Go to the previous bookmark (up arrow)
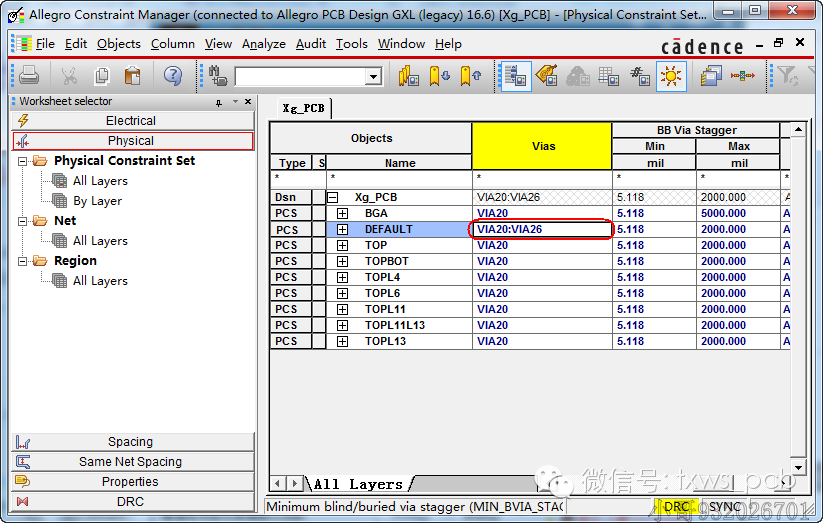This screenshot has height=523, width=823. (471, 76)
